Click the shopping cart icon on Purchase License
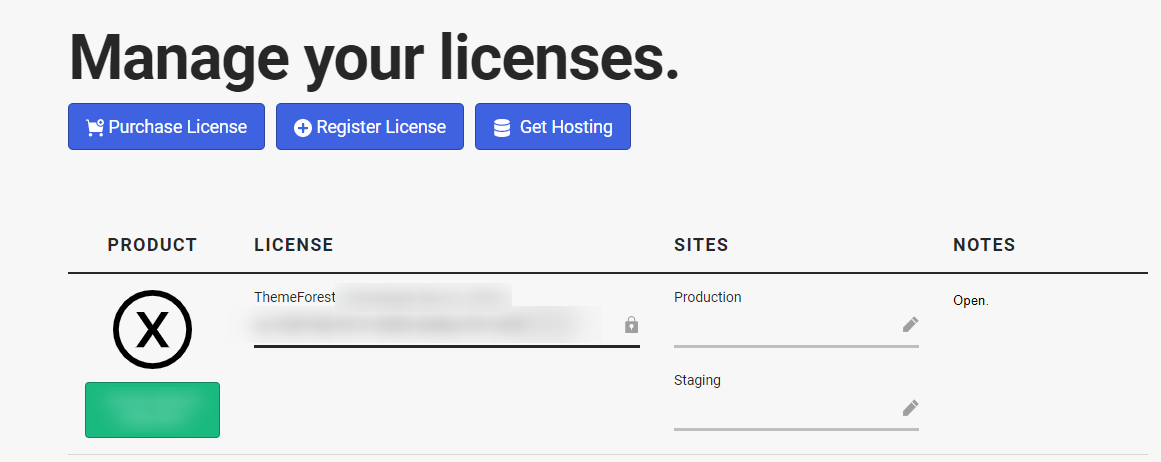This screenshot has width=1161, height=462. pyautogui.click(x=95, y=127)
